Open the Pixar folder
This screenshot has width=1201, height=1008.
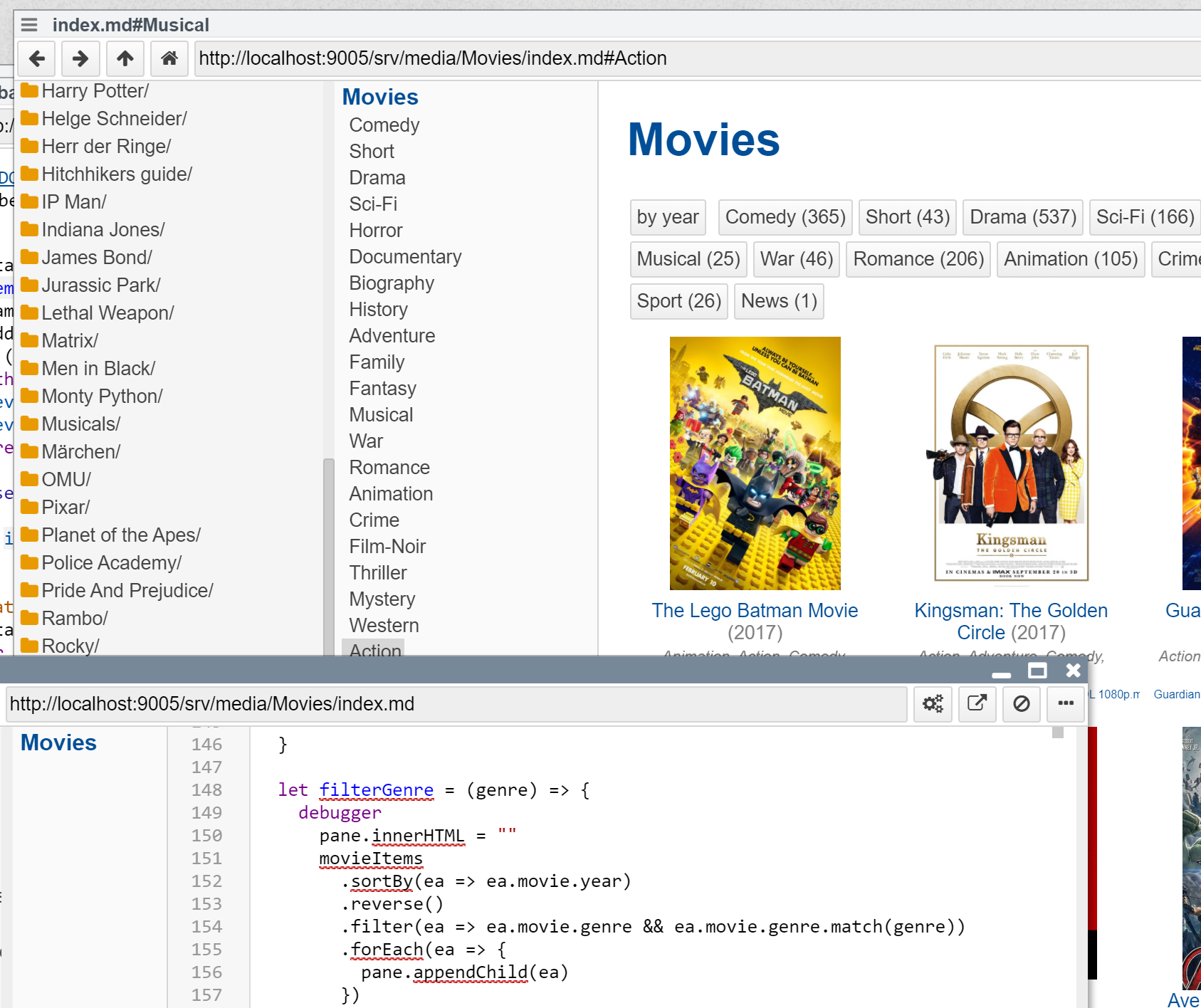65,507
